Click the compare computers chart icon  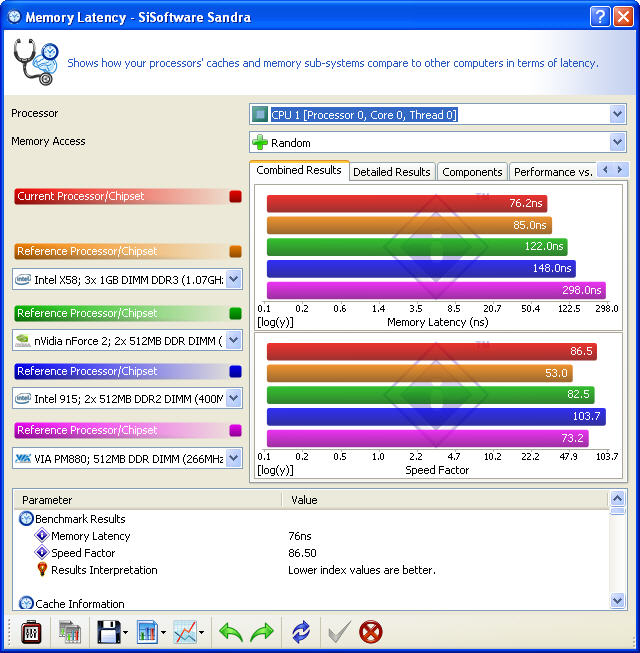70,632
